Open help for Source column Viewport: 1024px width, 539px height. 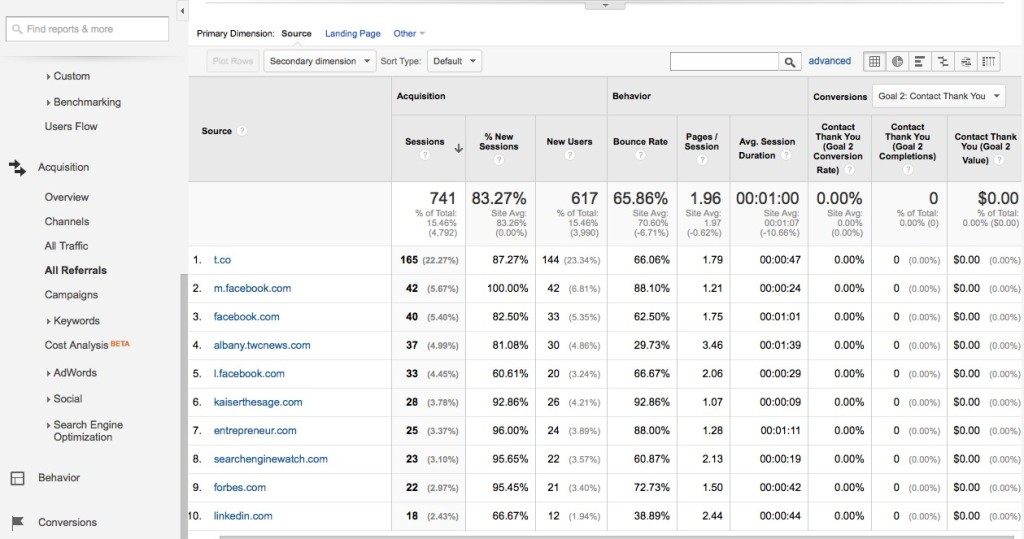[x=242, y=131]
